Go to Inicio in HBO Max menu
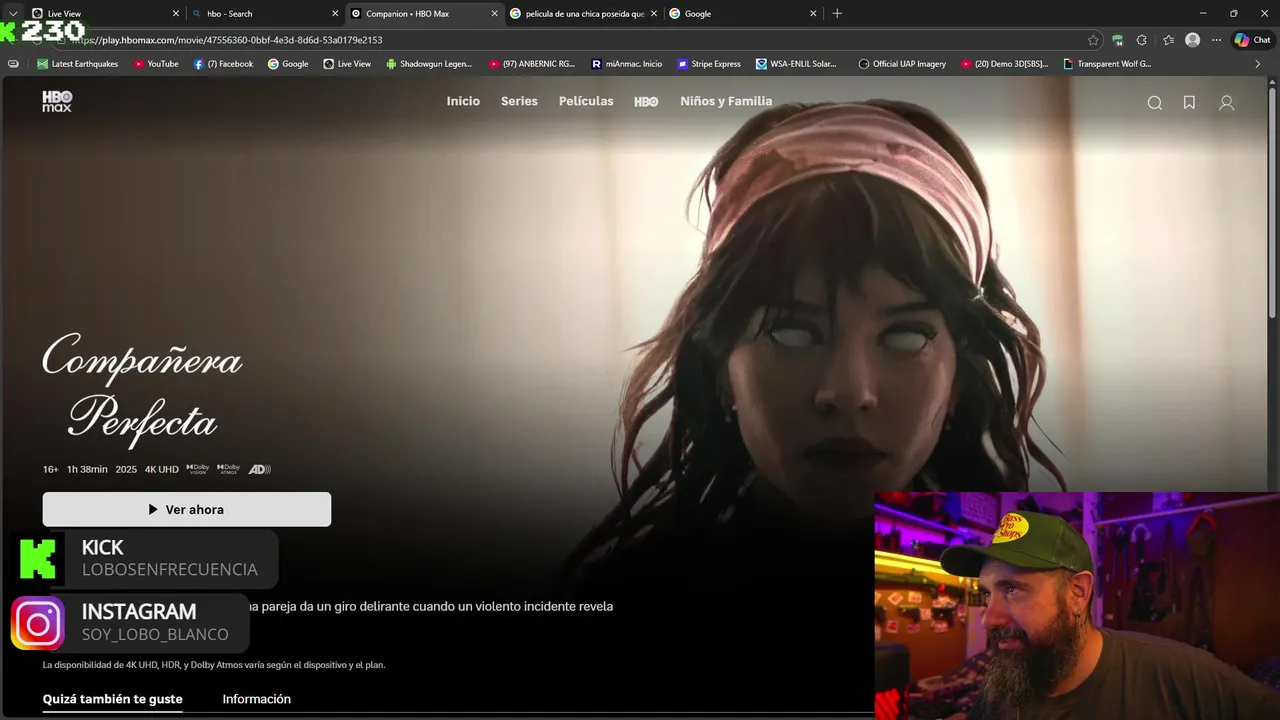Screen dimensions: 1280x720 point(463,101)
